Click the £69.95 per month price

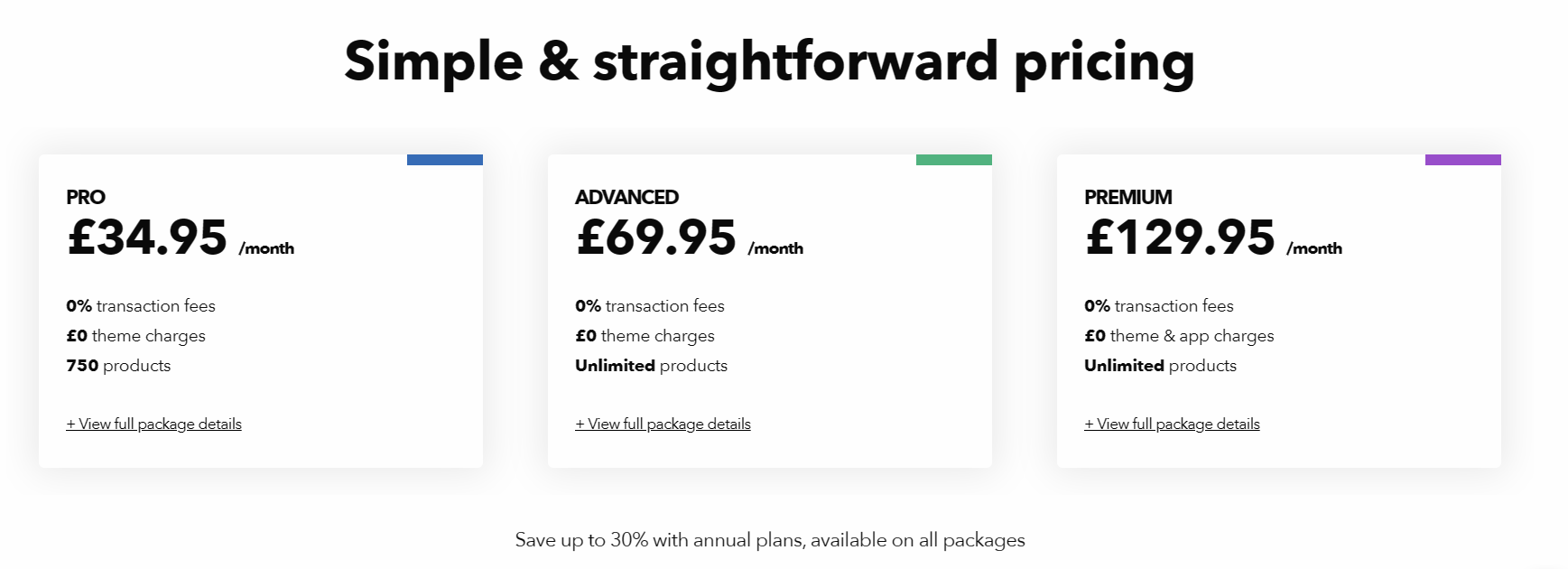point(690,238)
